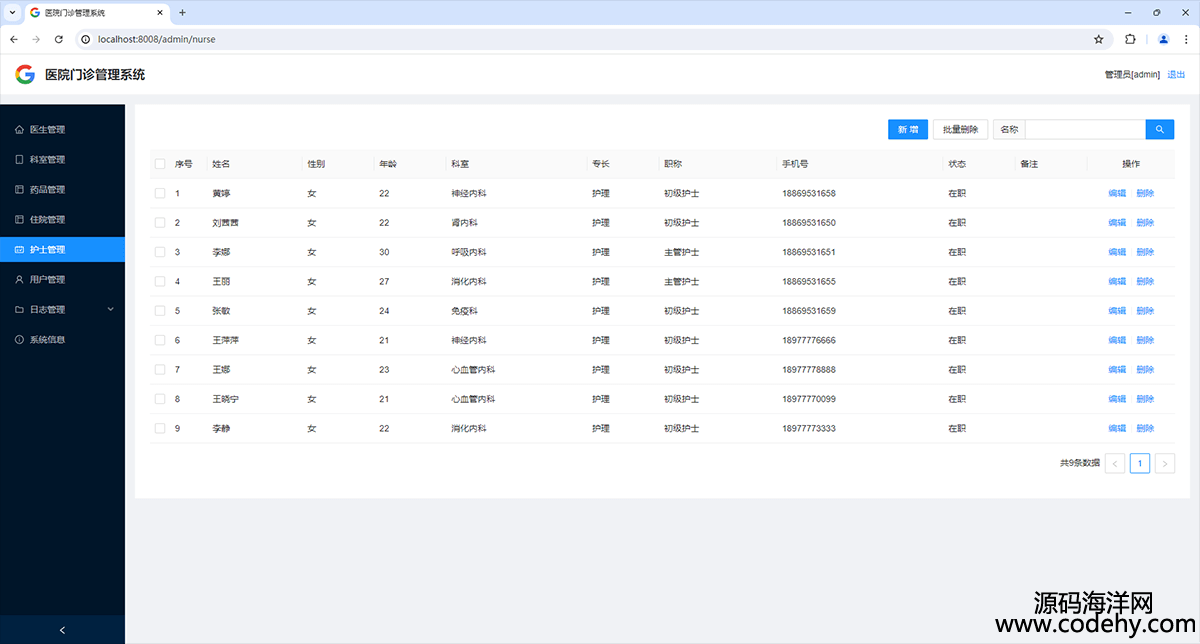
Task: Check the box for nurse 黄婷
Action: click(x=160, y=193)
